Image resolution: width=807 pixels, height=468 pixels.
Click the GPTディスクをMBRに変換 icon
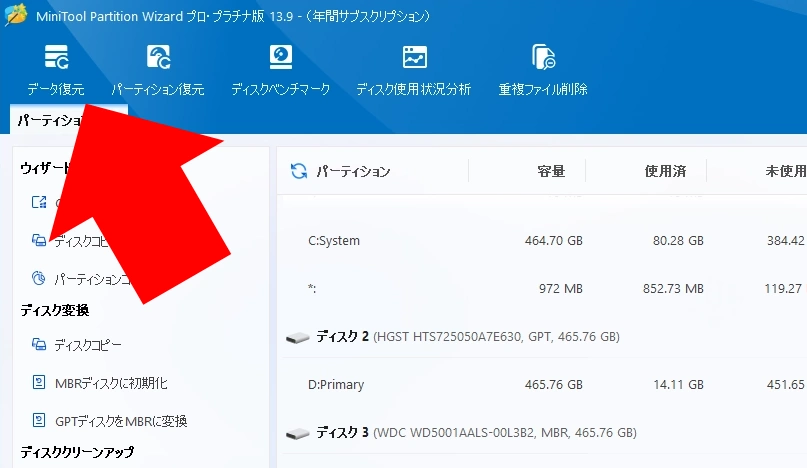[39, 420]
